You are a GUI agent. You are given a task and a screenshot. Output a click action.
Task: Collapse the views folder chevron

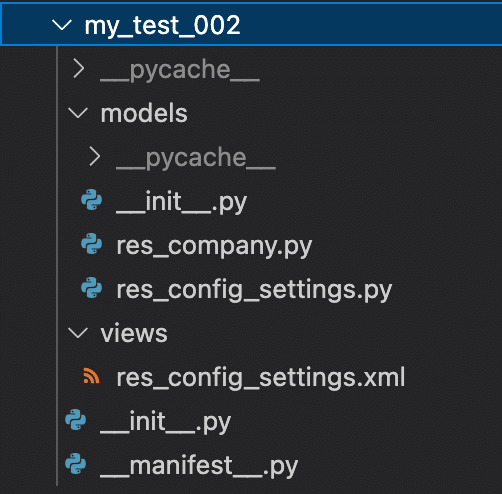click(78, 332)
